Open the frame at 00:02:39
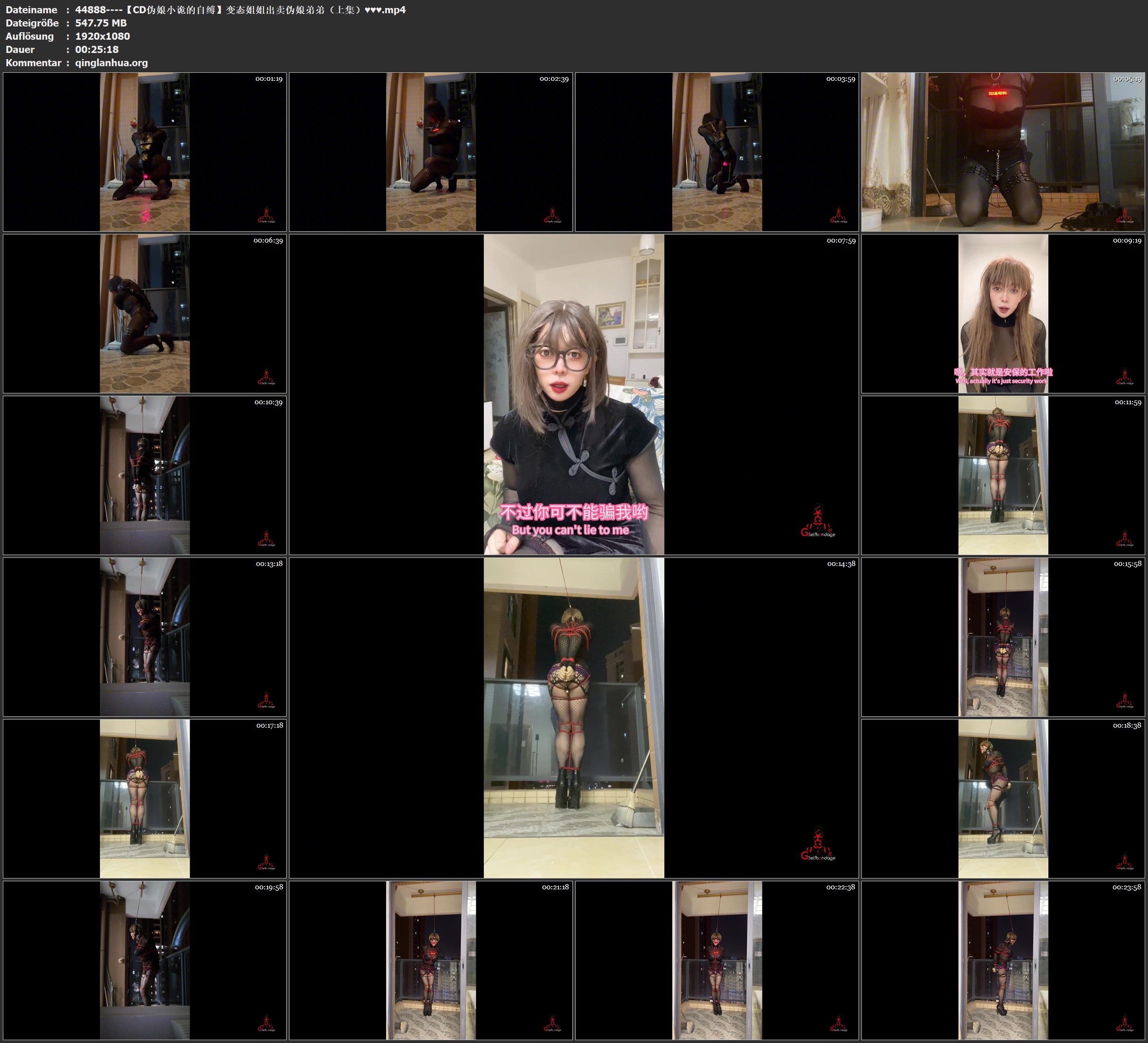 tap(430, 151)
